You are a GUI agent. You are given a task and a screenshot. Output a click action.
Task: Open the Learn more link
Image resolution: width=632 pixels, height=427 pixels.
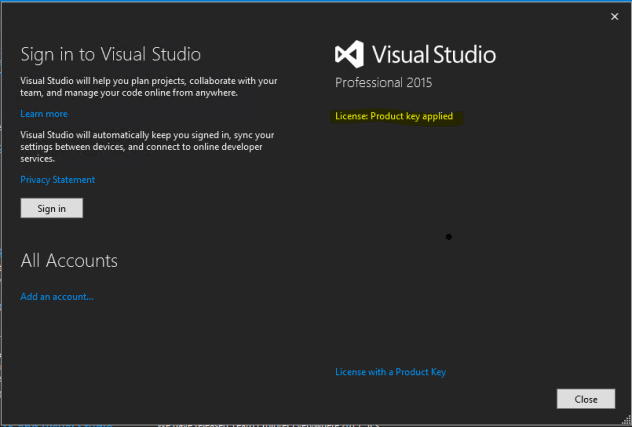(44, 114)
